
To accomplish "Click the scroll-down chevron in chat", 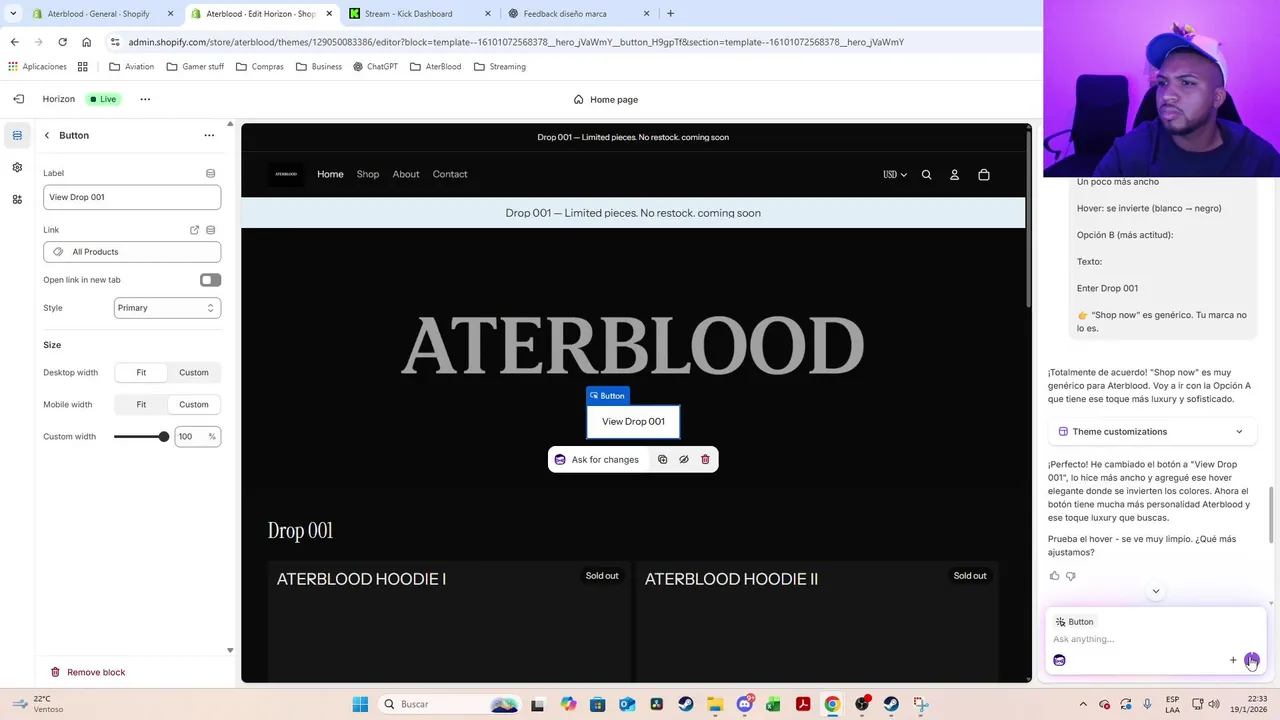I will (1156, 591).
